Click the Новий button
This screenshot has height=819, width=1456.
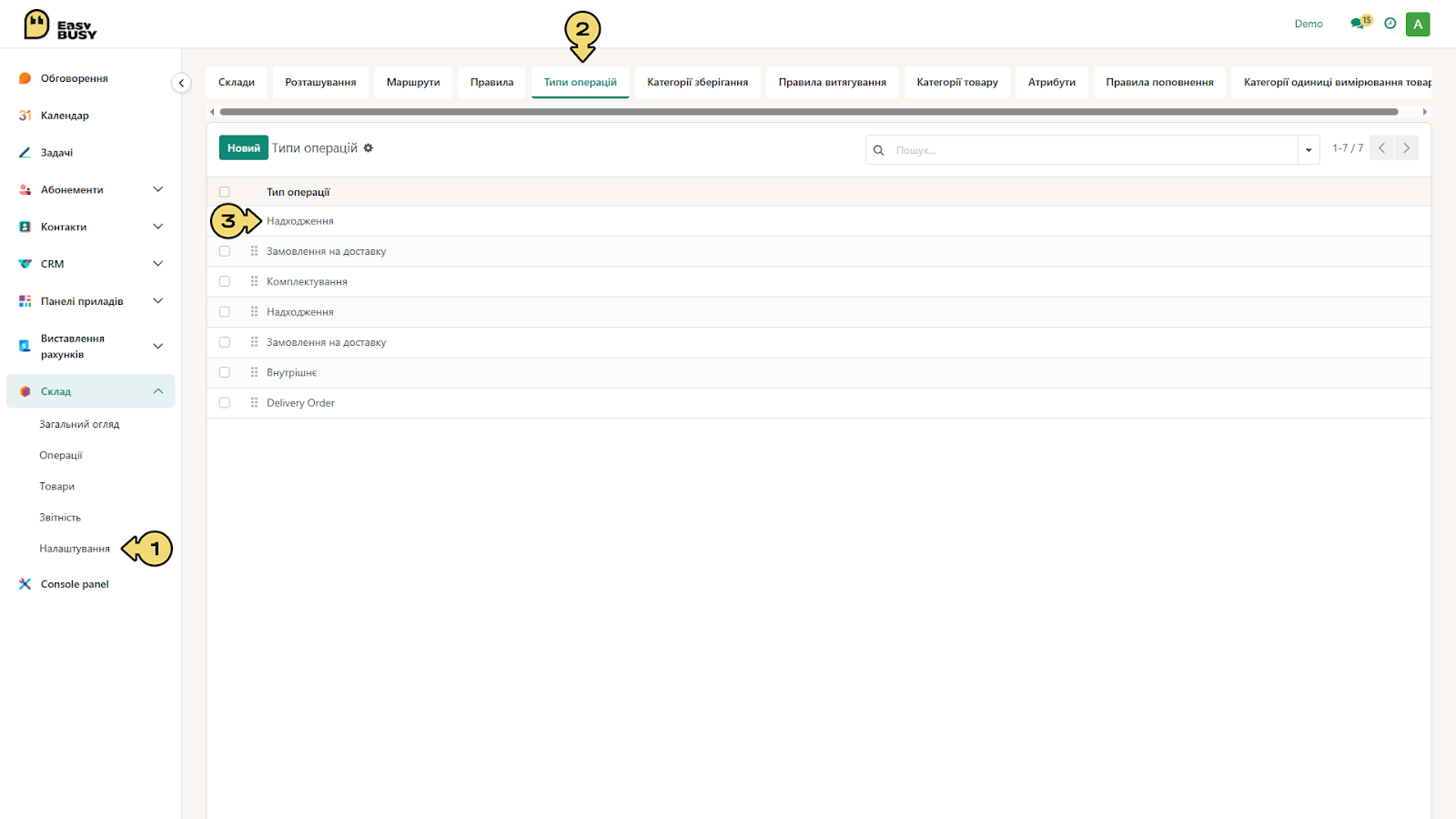[x=243, y=147]
